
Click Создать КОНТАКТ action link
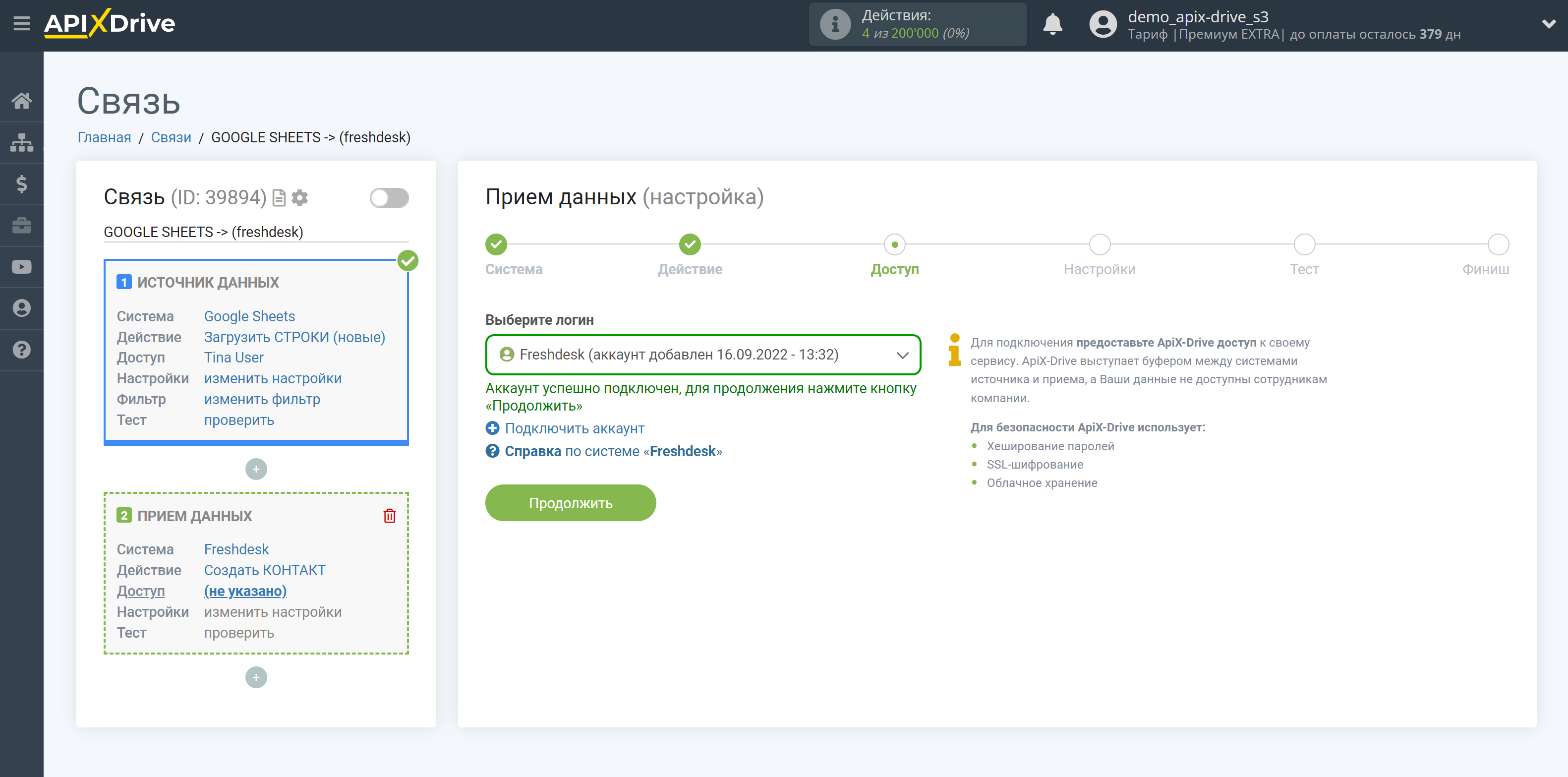[265, 570]
